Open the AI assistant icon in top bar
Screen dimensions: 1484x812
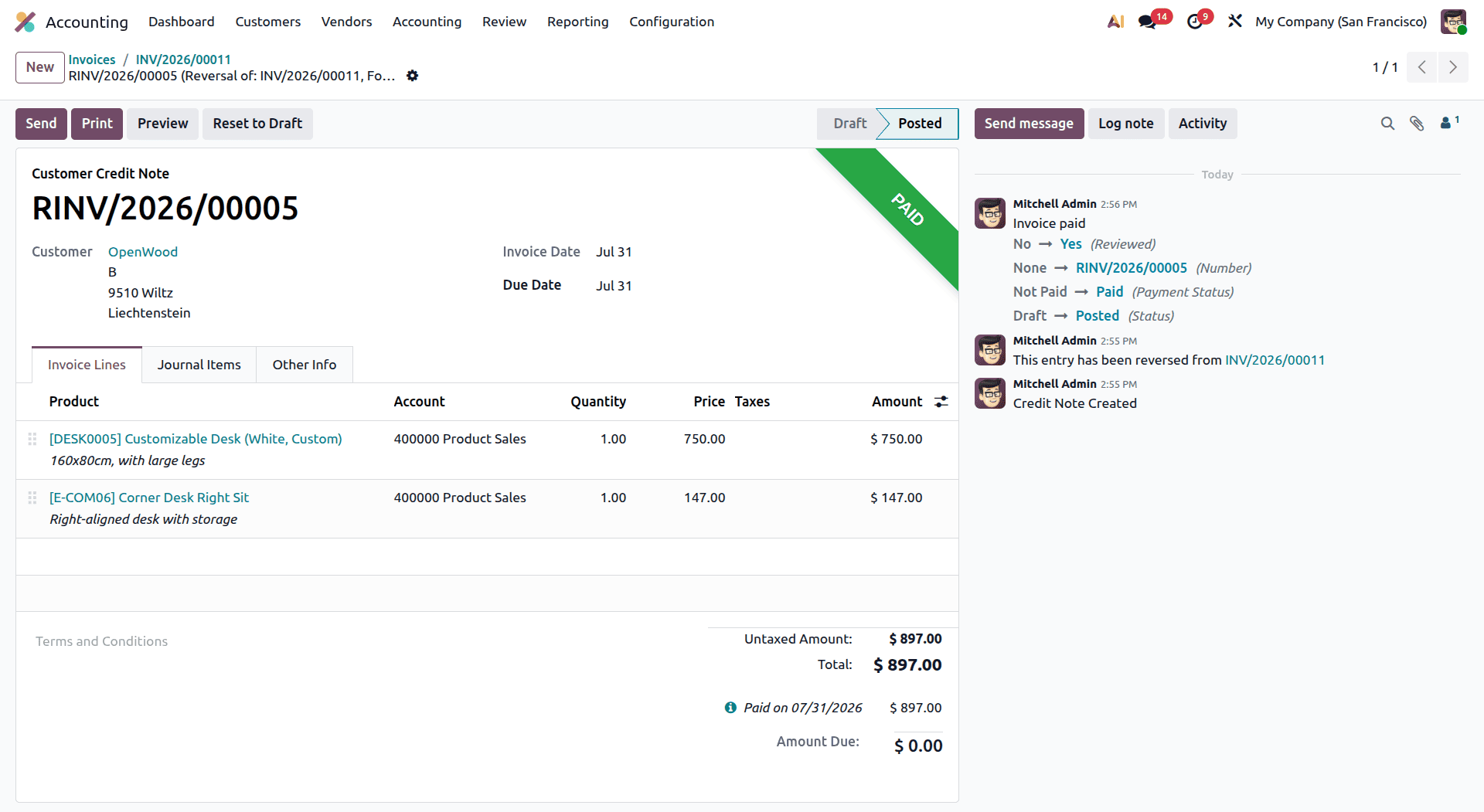(x=1115, y=22)
